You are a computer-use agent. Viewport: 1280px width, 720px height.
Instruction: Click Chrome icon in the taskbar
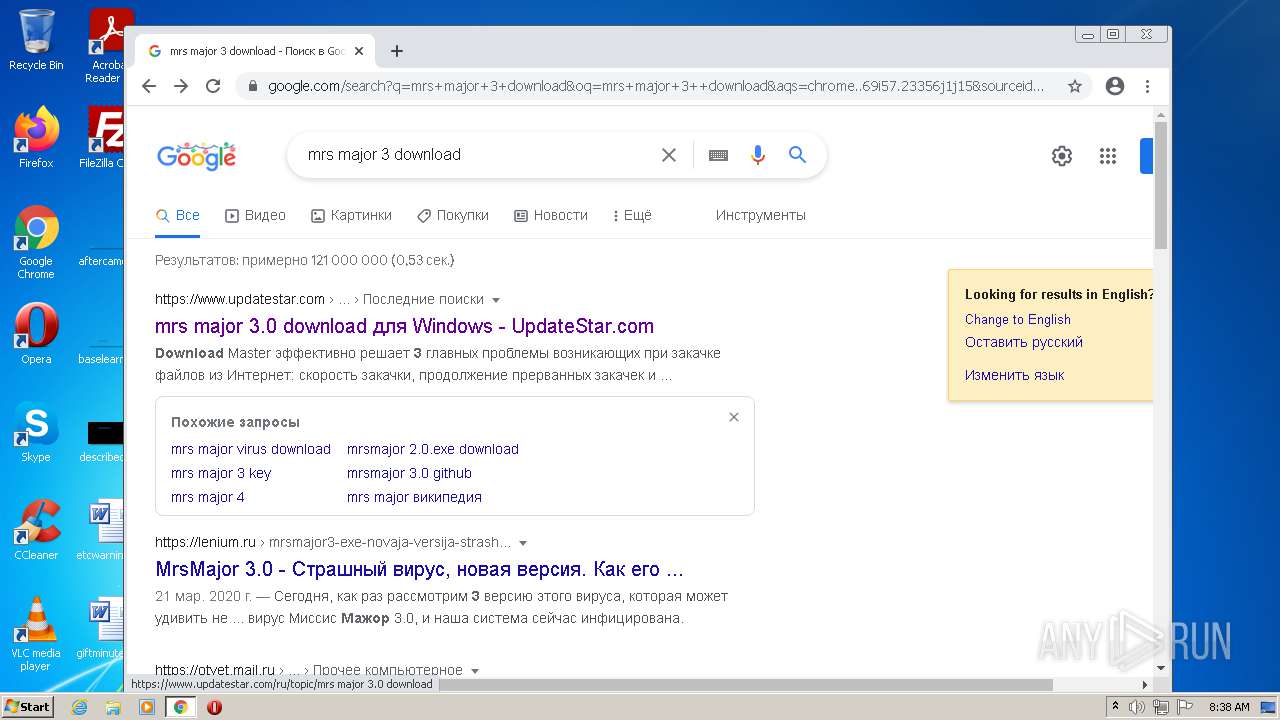pyautogui.click(x=181, y=707)
